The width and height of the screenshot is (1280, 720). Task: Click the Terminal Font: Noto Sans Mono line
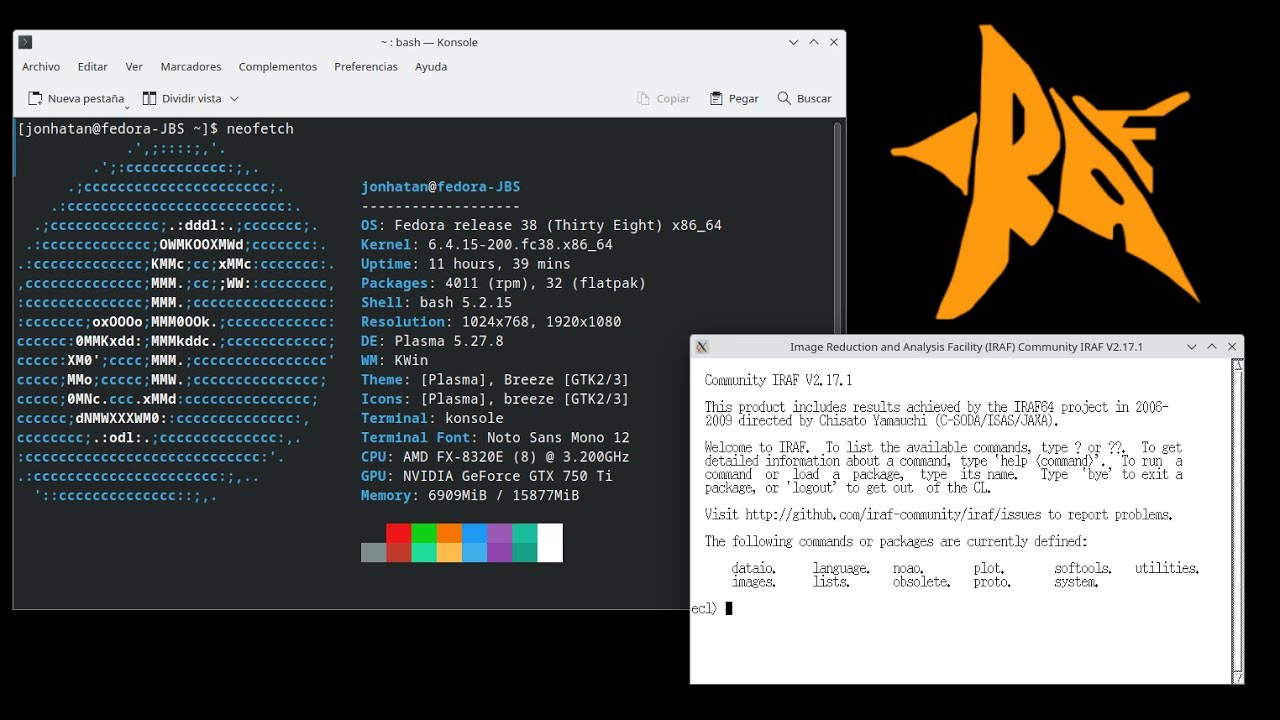(x=496, y=437)
